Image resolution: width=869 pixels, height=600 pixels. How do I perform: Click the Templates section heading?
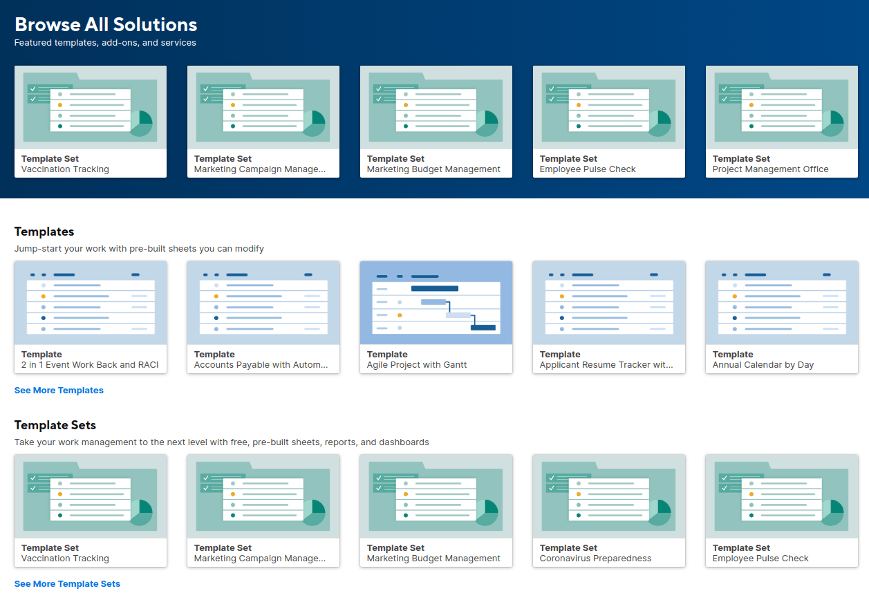point(43,231)
